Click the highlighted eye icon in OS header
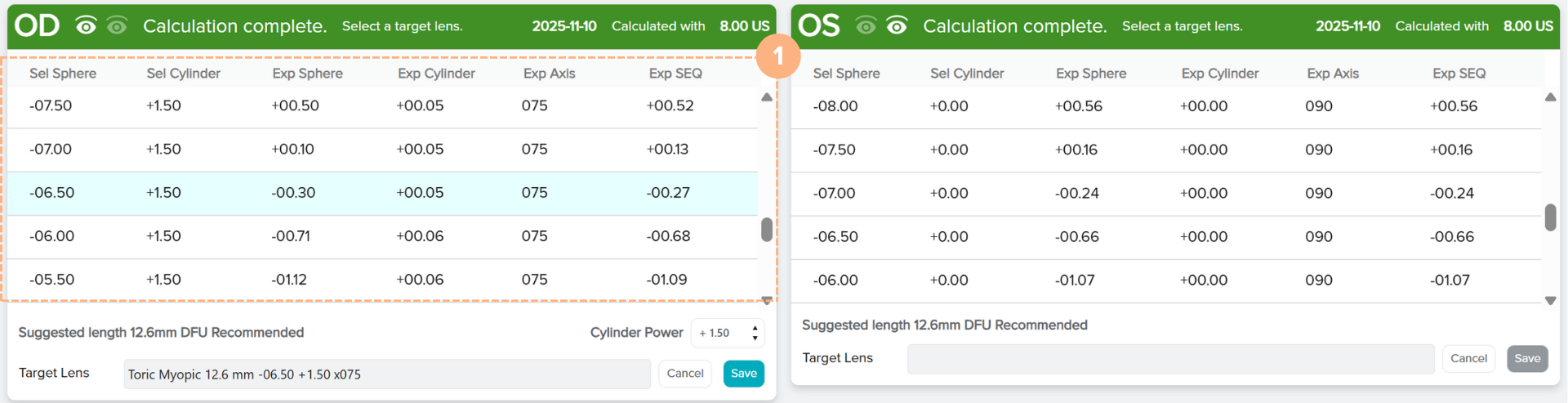Image resolution: width=1568 pixels, height=403 pixels. point(897,26)
